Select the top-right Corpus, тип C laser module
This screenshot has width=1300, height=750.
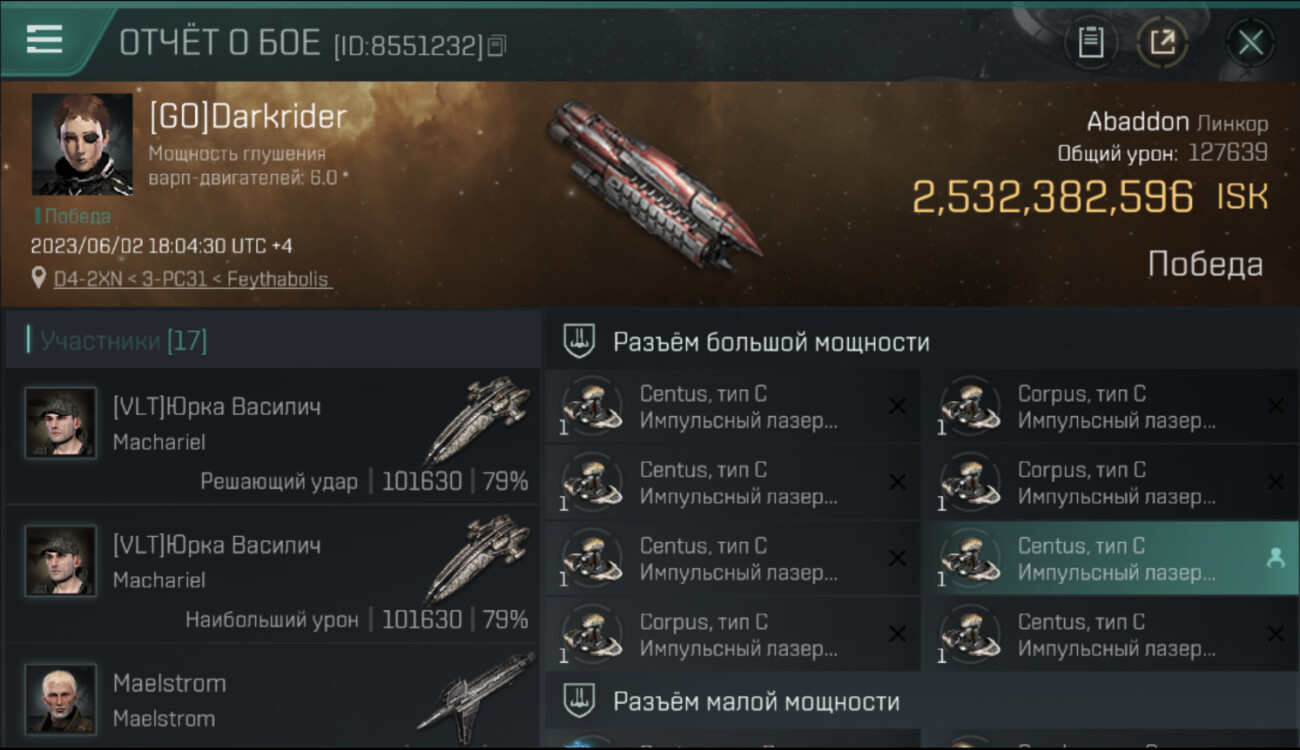1110,407
